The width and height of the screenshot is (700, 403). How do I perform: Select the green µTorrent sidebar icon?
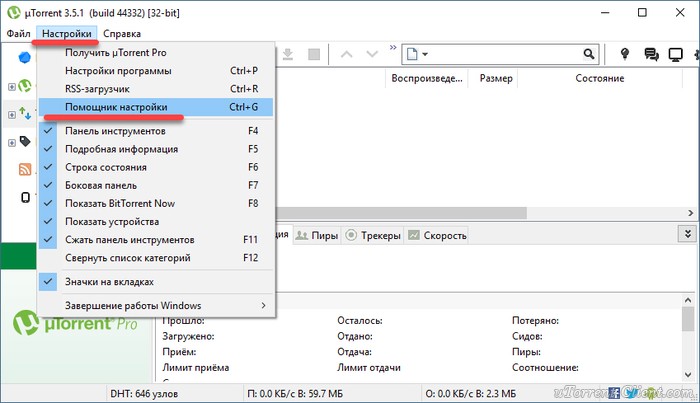25,86
